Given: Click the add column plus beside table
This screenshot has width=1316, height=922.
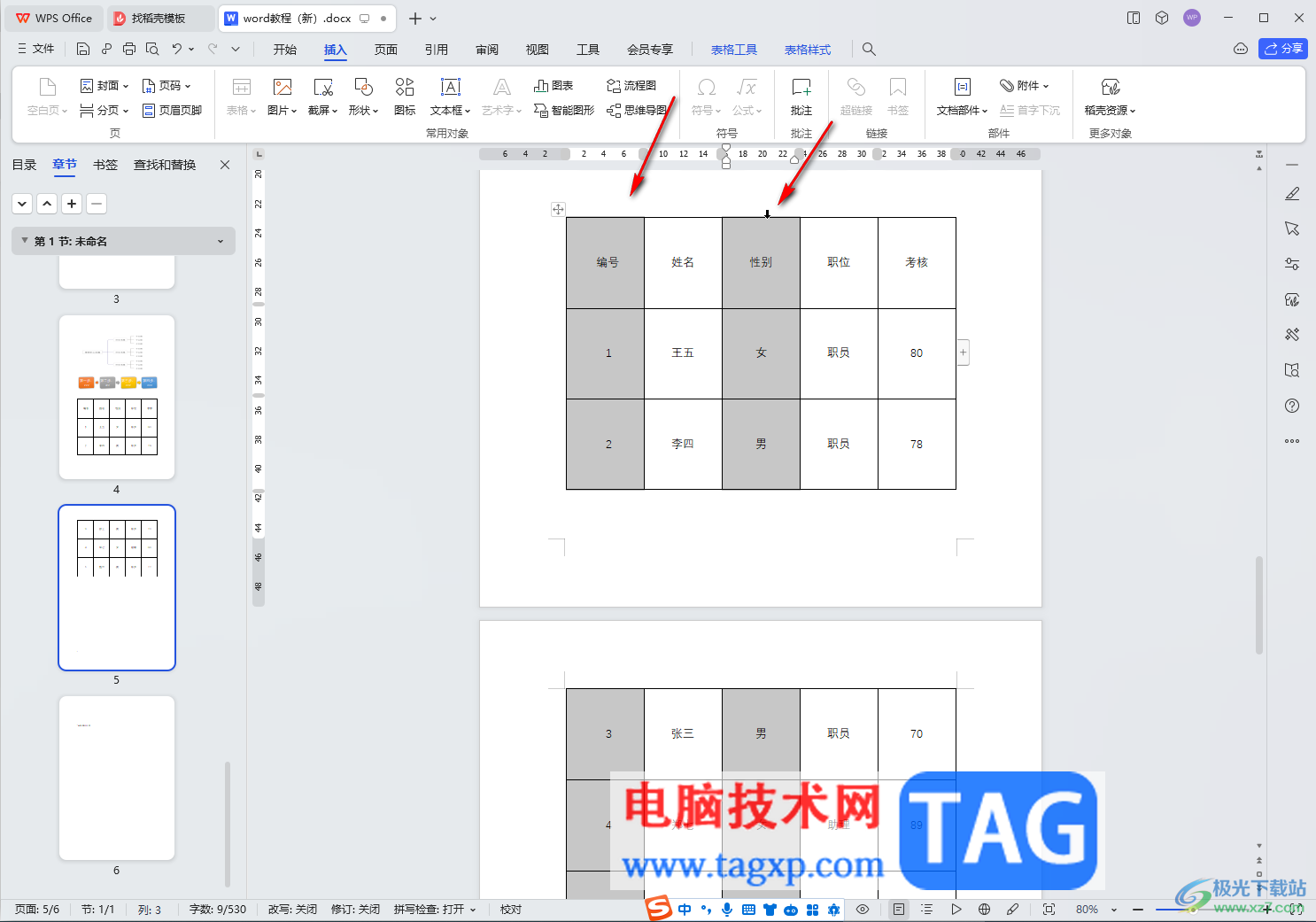Looking at the screenshot, I should pos(964,353).
